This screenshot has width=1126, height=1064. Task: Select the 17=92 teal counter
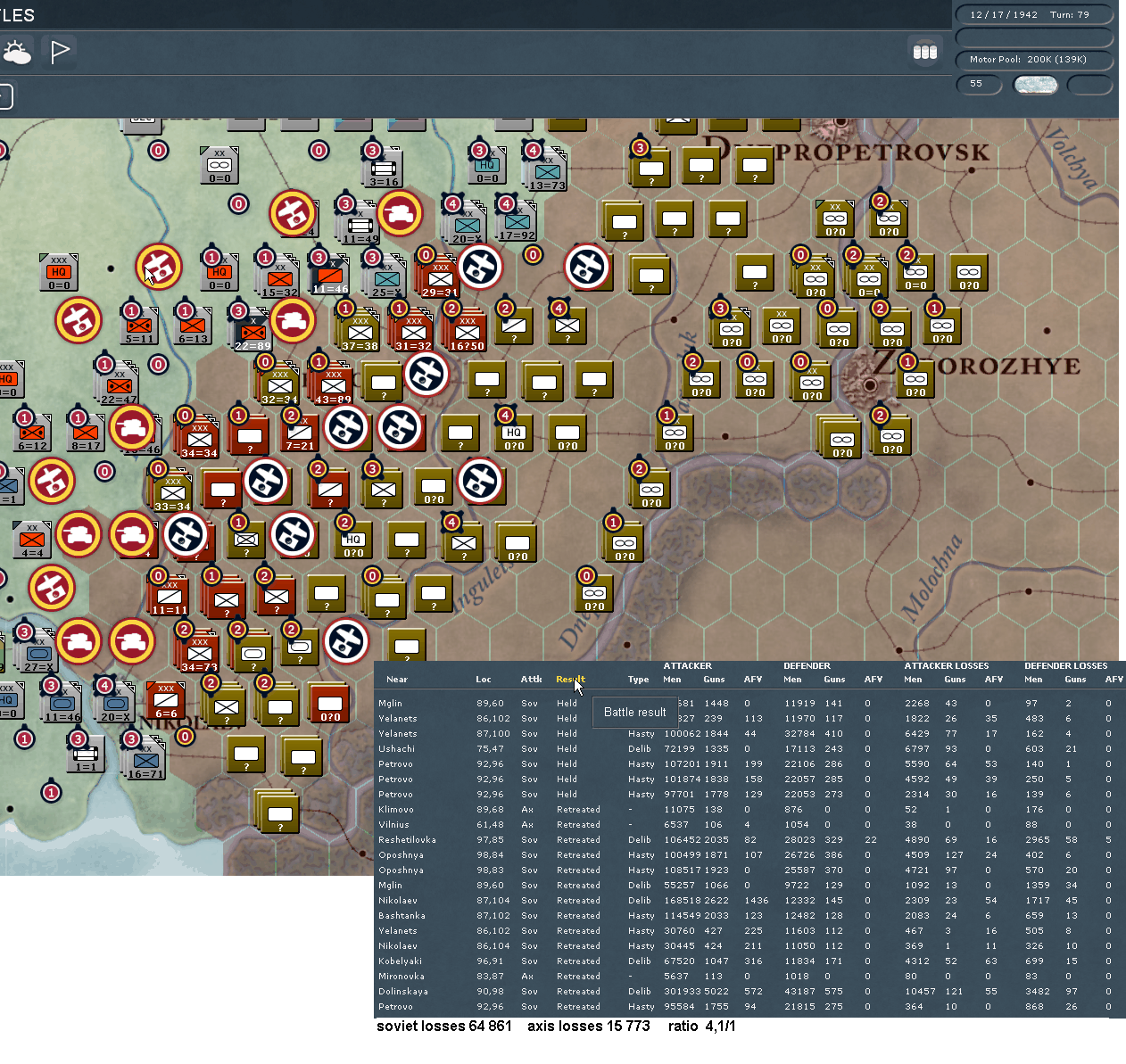pyautogui.click(x=517, y=222)
